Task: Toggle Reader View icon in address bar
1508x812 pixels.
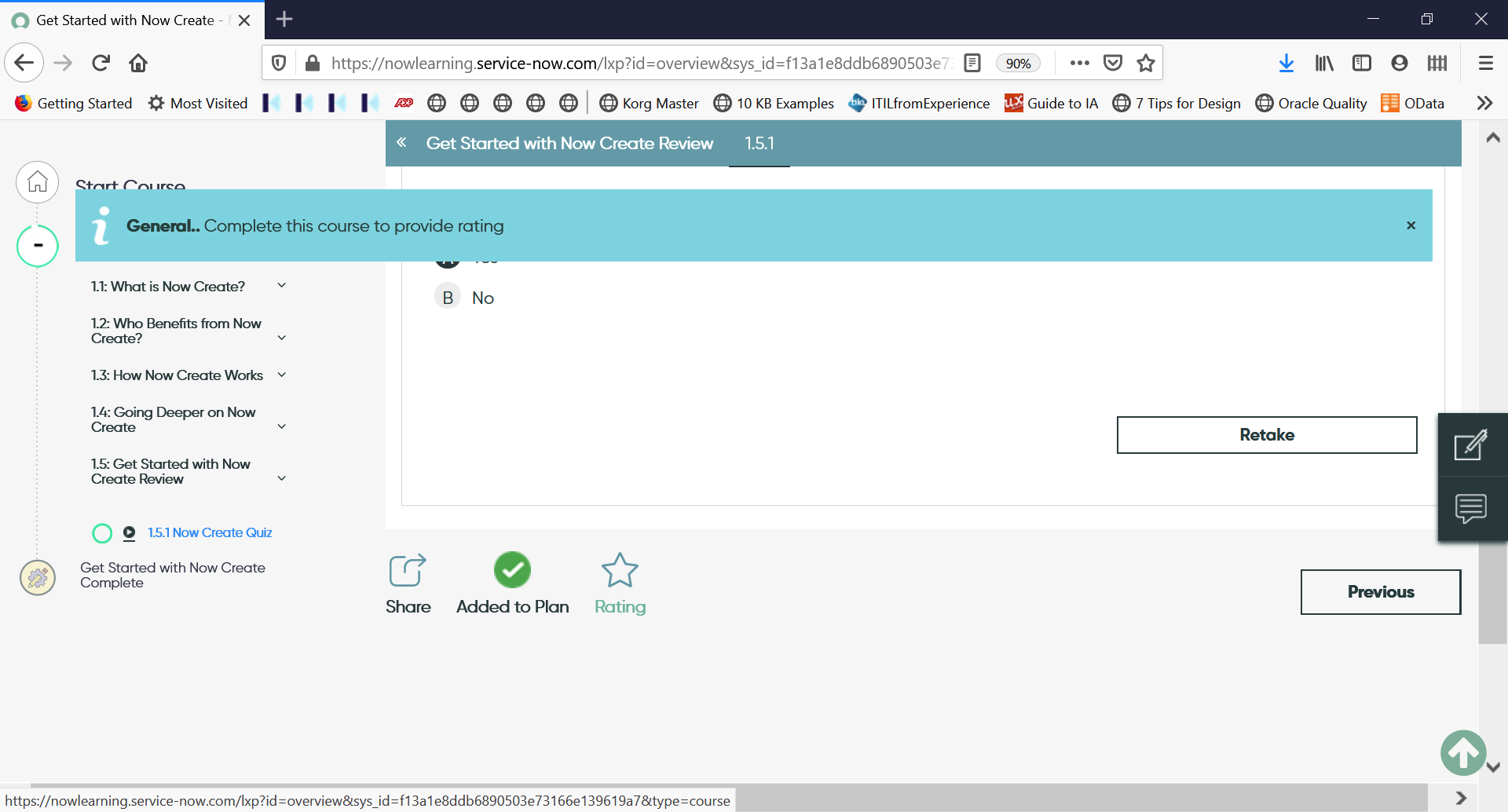Action: (972, 63)
